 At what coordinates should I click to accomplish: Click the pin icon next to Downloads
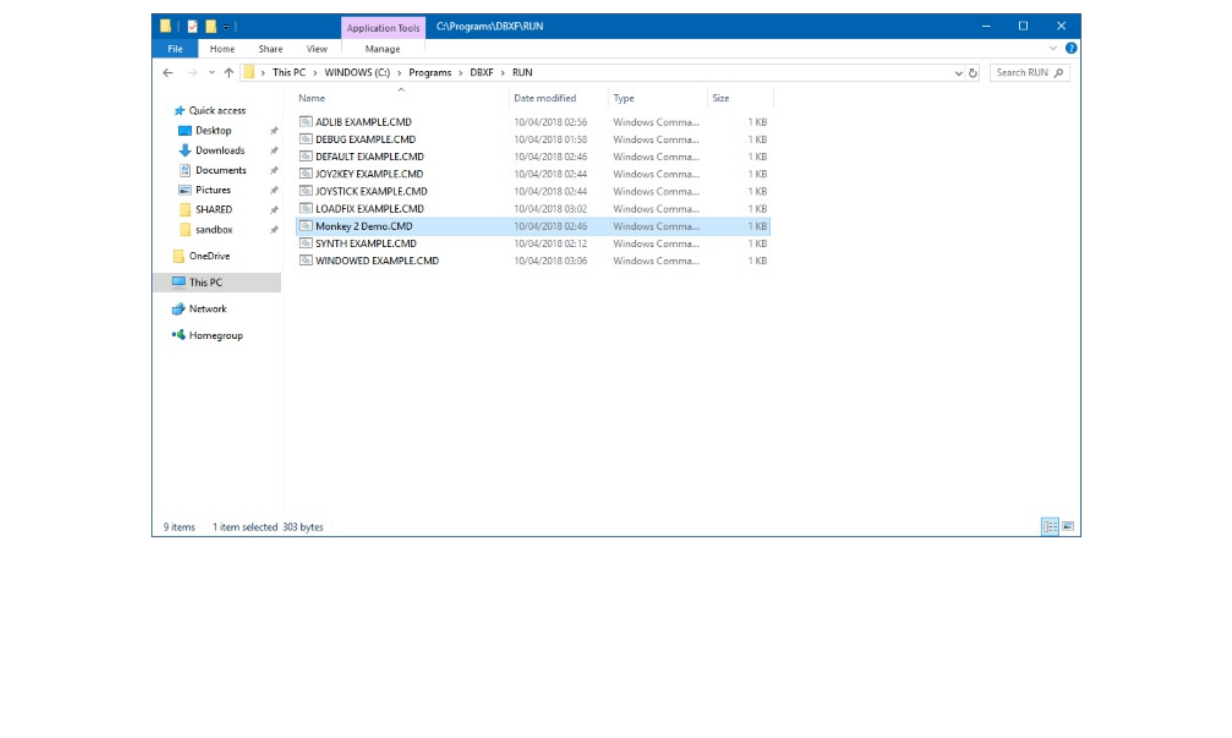tap(273, 151)
